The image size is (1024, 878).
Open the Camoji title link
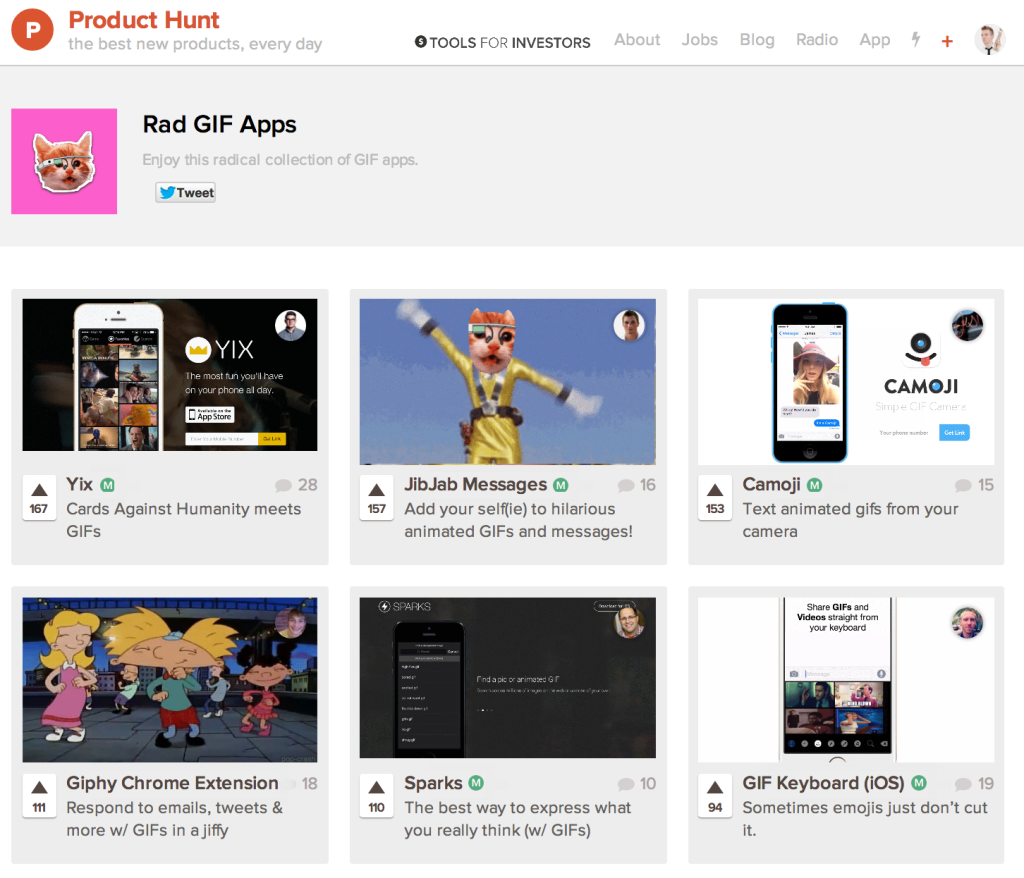click(771, 484)
